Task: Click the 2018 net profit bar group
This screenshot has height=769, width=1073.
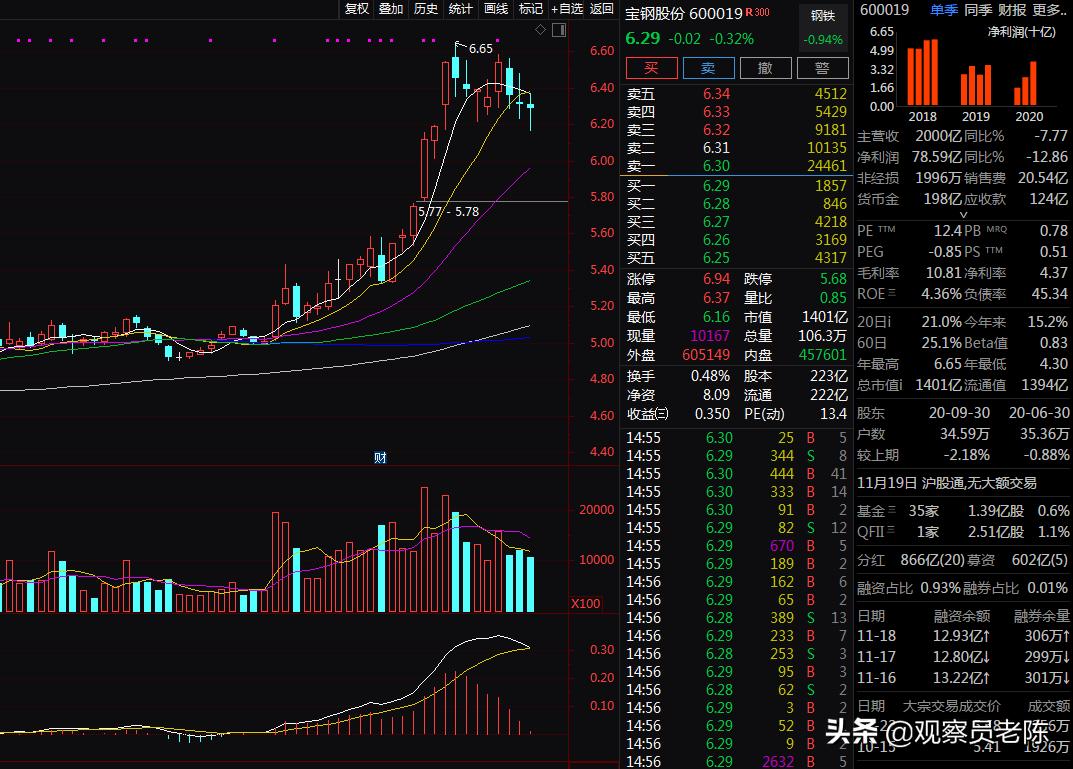Action: (x=922, y=72)
